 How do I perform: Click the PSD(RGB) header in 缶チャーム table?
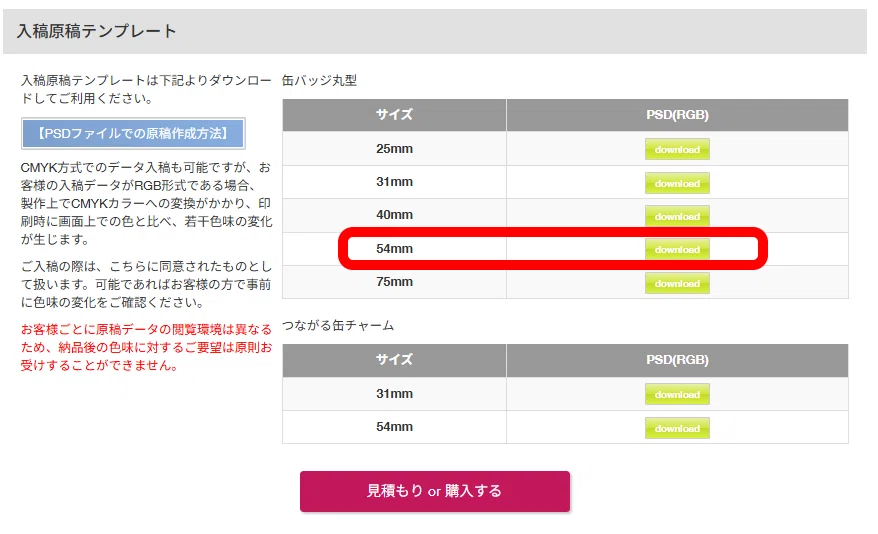677,360
